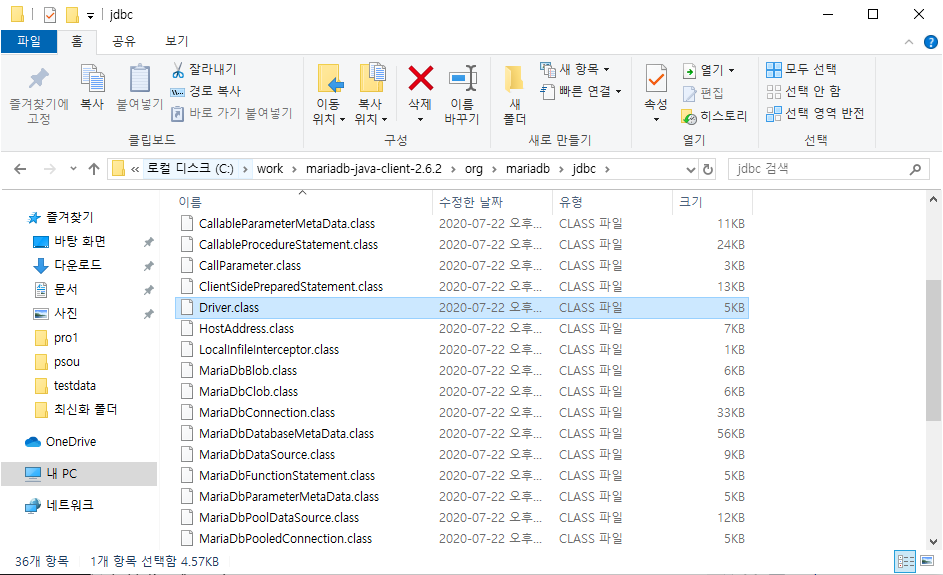The image size is (943, 575).
Task: Click Invert Selection (선택 영역 반전)
Action: pyautogui.click(x=815, y=113)
